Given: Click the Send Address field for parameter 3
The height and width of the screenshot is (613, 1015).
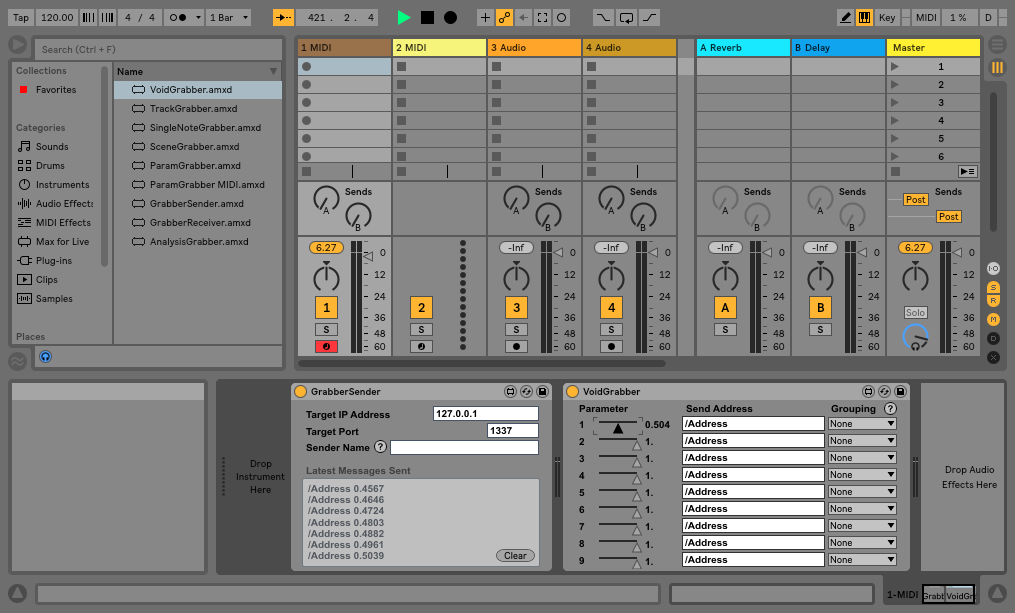Looking at the screenshot, I should (x=753, y=458).
